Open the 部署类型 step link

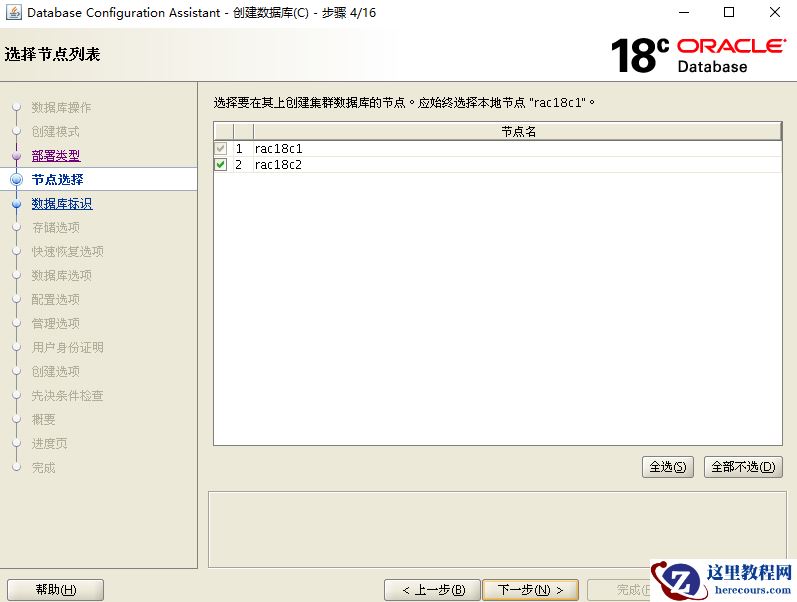(x=56, y=155)
